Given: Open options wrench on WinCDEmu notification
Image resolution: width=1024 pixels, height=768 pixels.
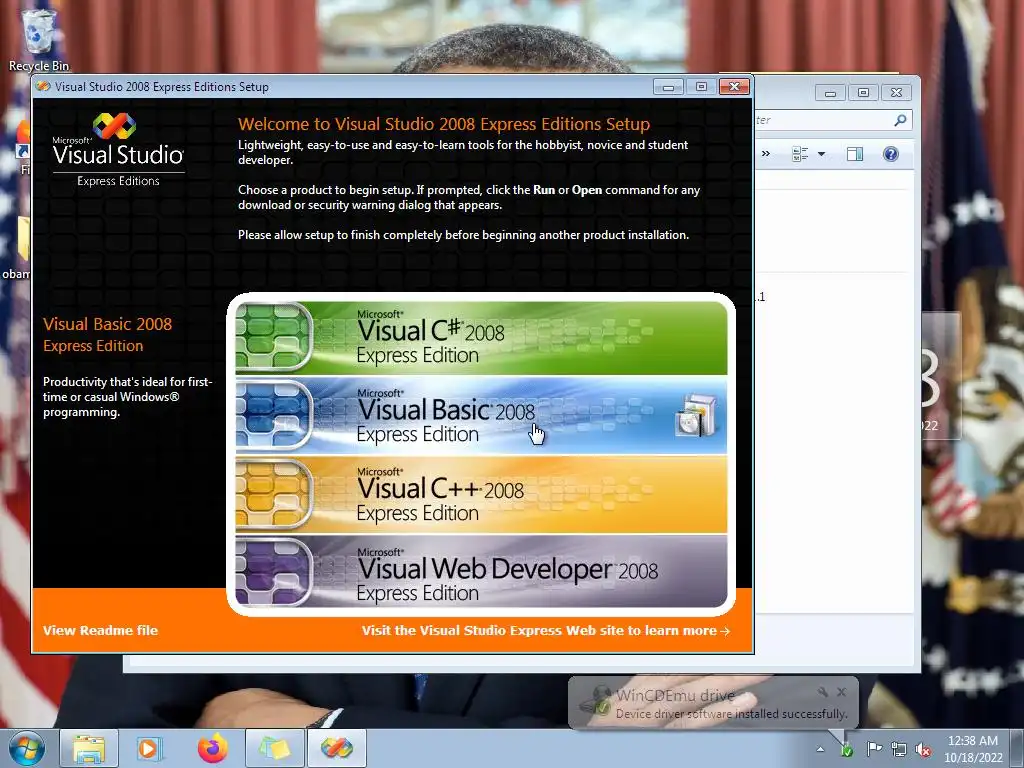Looking at the screenshot, I should (823, 692).
